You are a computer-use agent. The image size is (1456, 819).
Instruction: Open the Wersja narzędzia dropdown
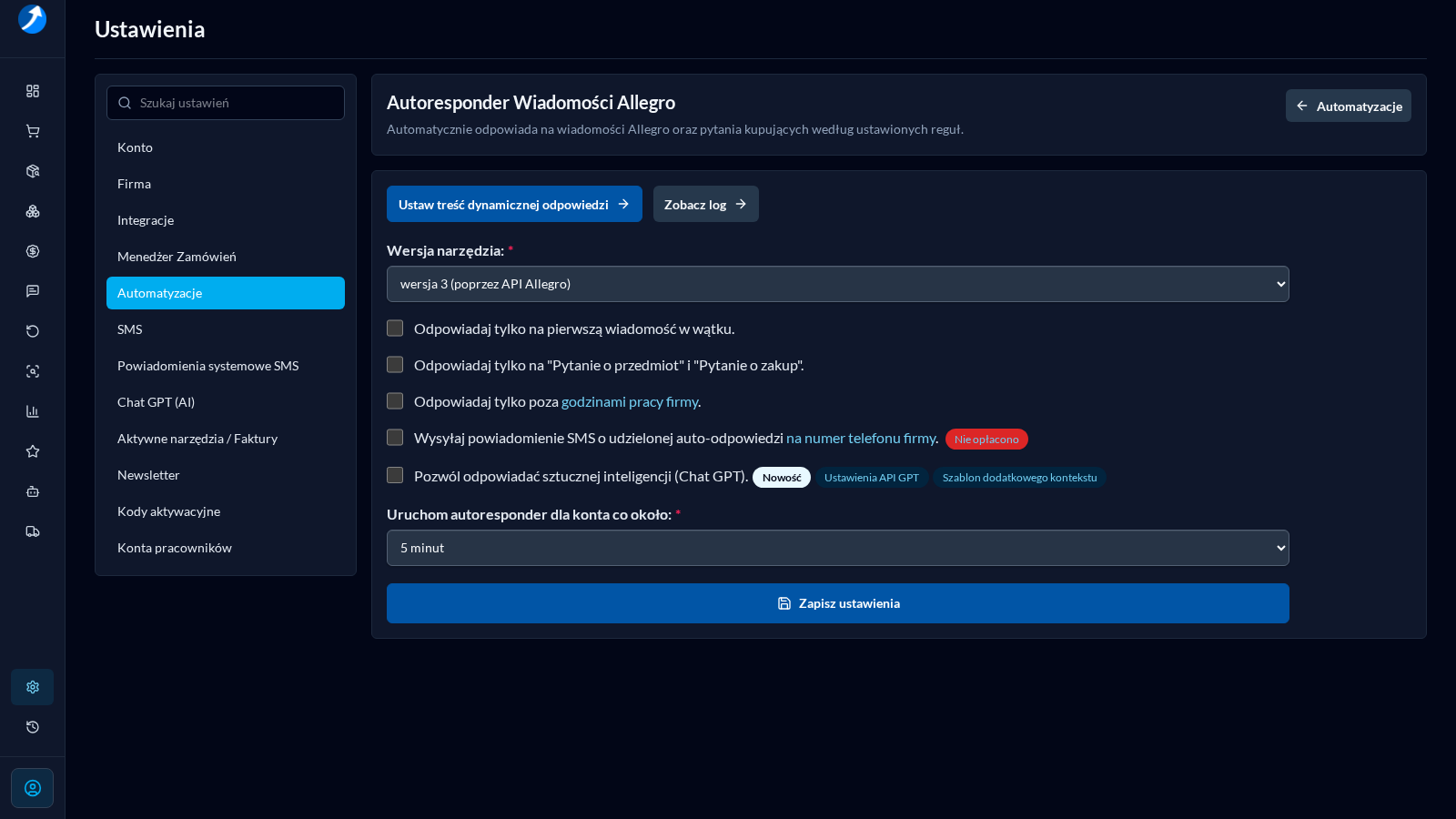pos(838,284)
